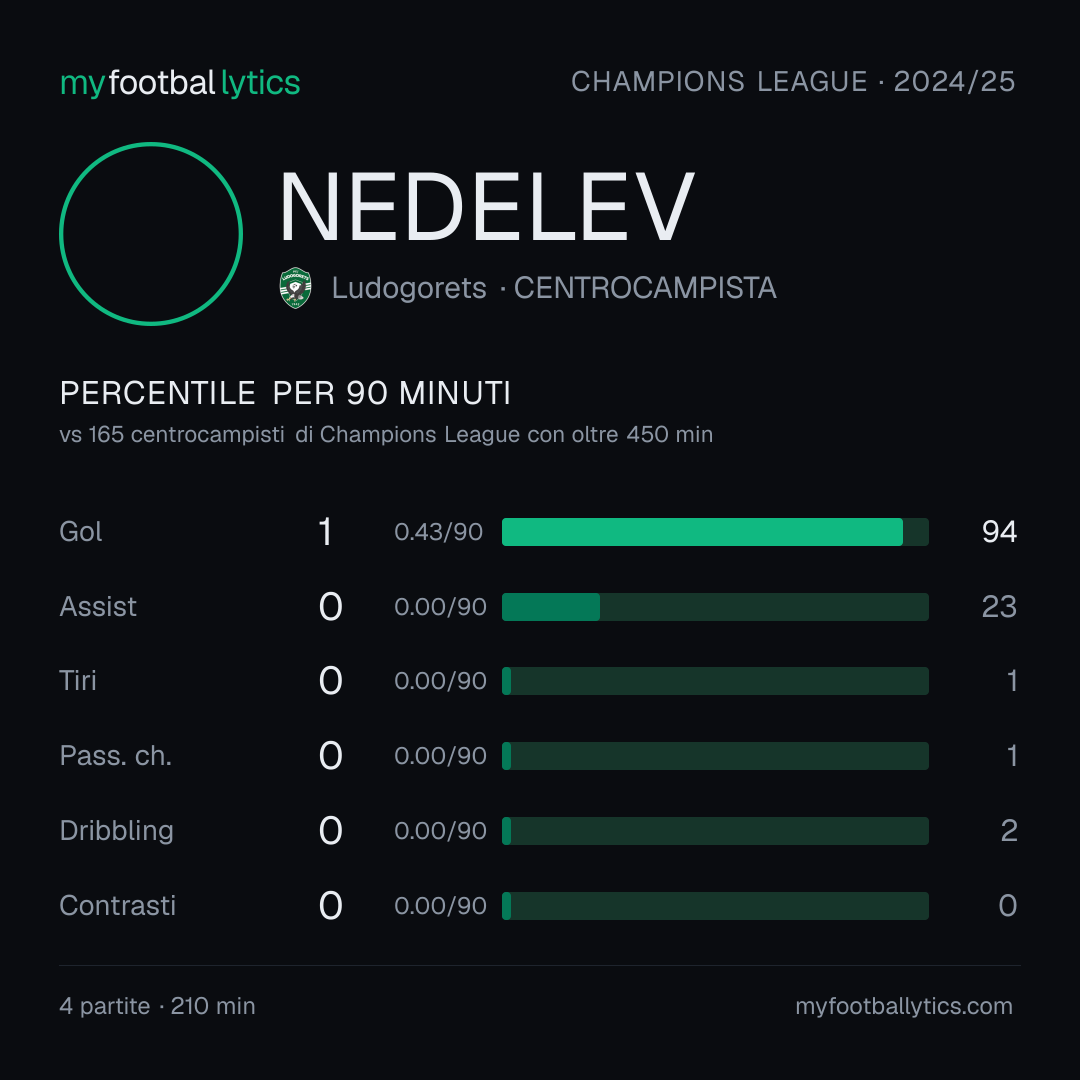
Task: Select the NEDELEV player name heading
Action: pos(487,207)
